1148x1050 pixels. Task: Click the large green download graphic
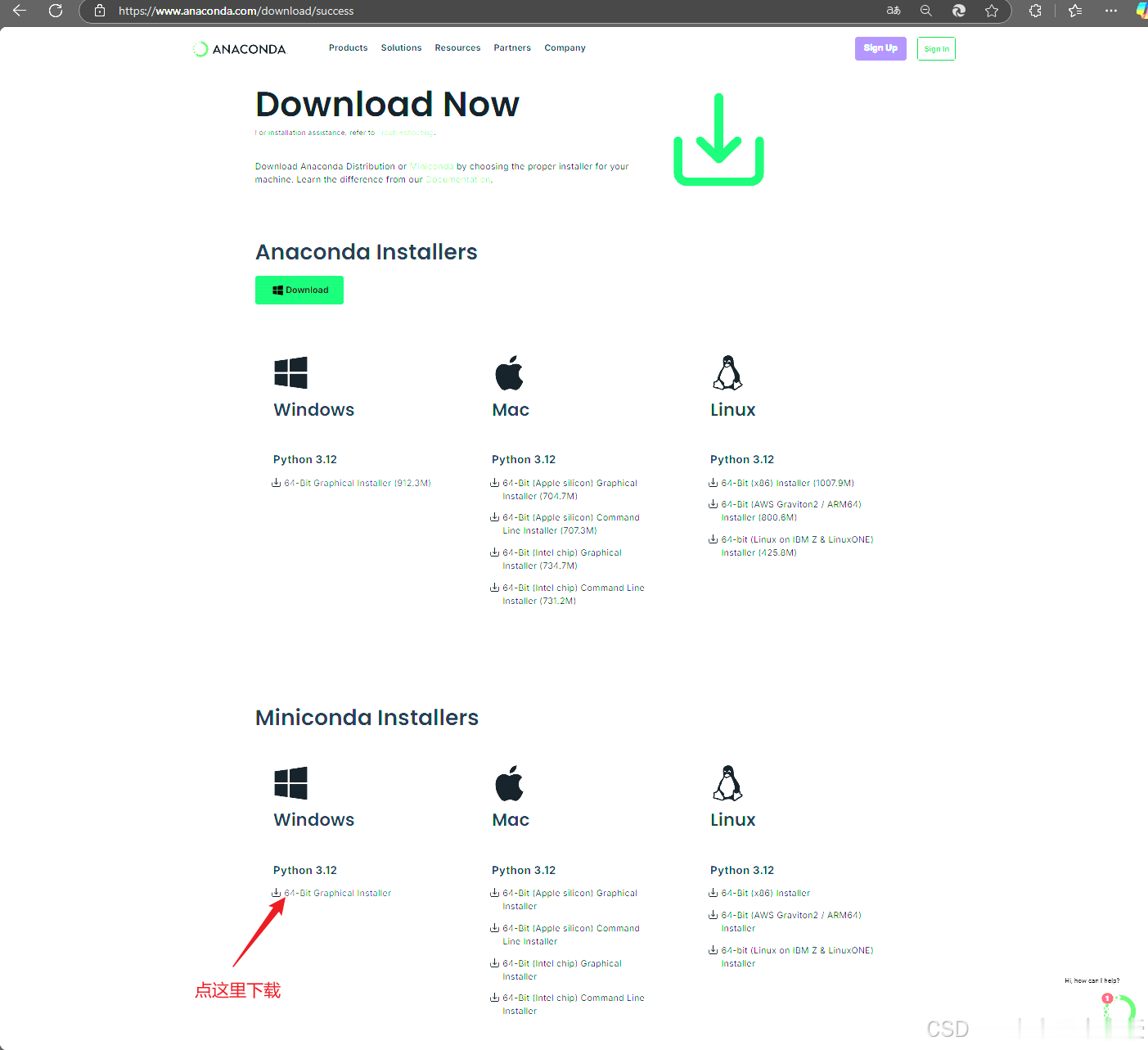[x=718, y=139]
